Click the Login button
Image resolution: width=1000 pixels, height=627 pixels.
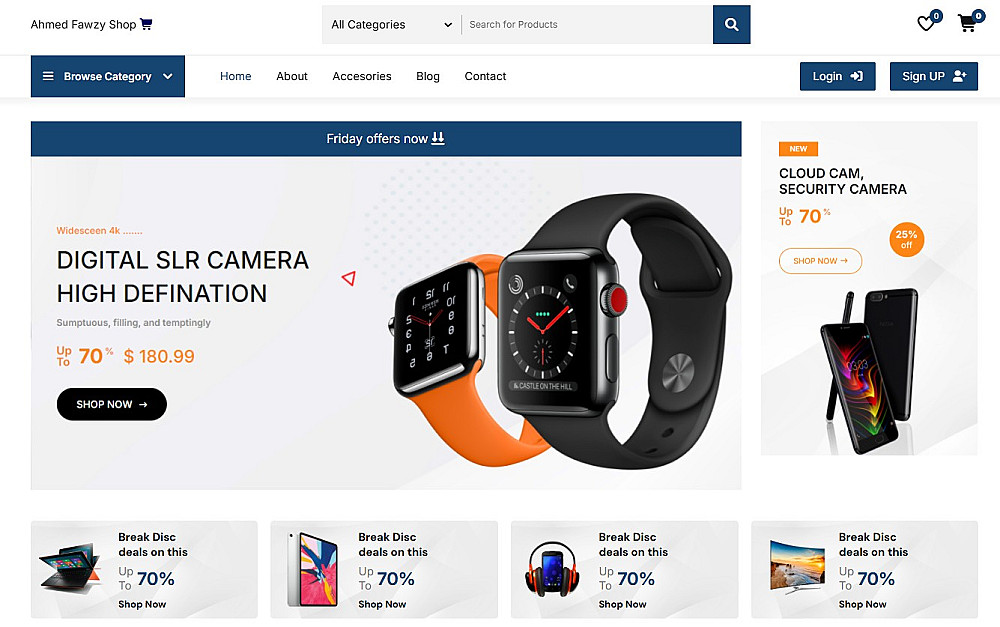click(x=837, y=76)
